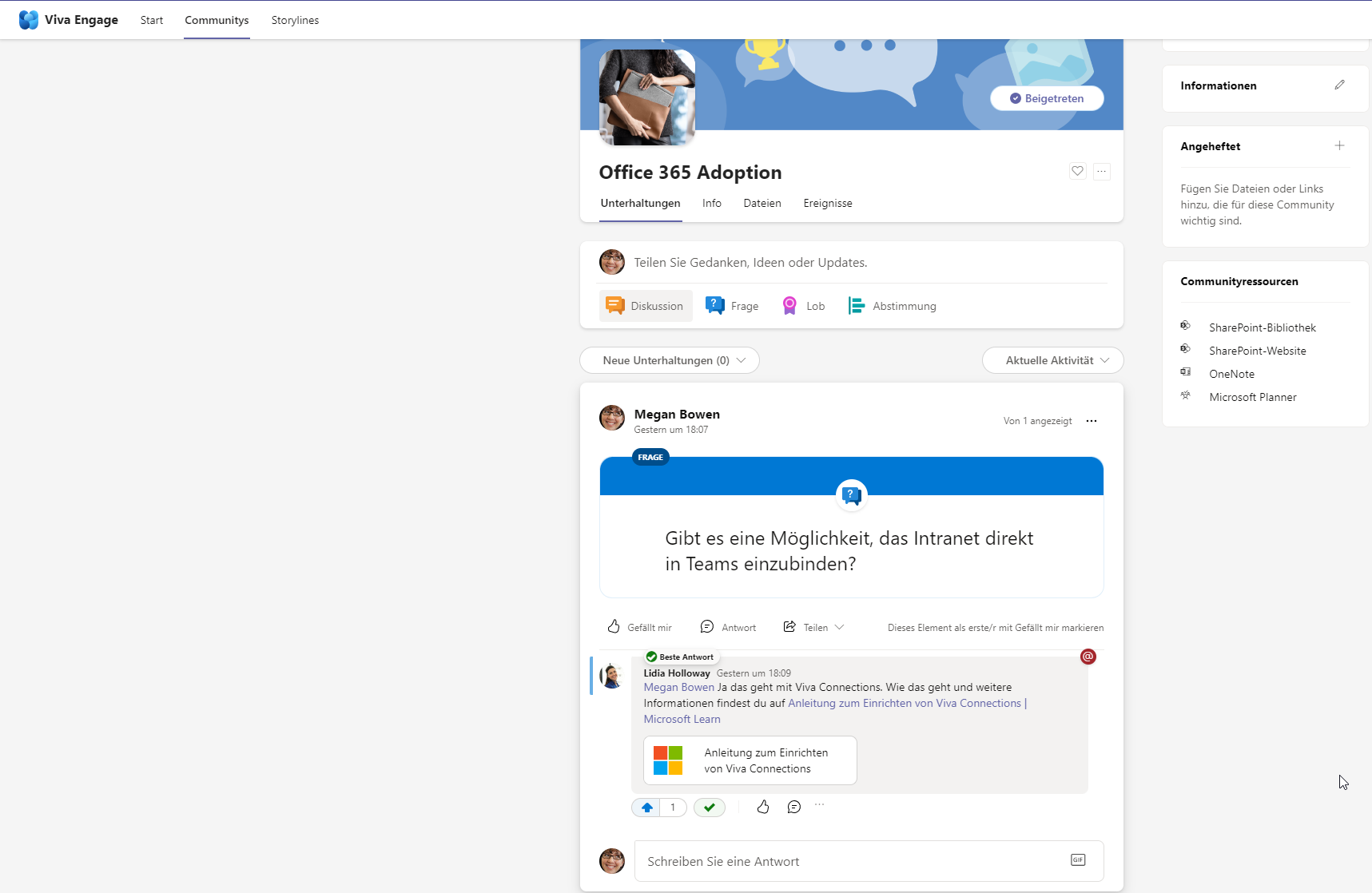Viewport: 1372px width, 893px height.
Task: Toggle the Beigetreten membership button
Action: pos(1047,98)
